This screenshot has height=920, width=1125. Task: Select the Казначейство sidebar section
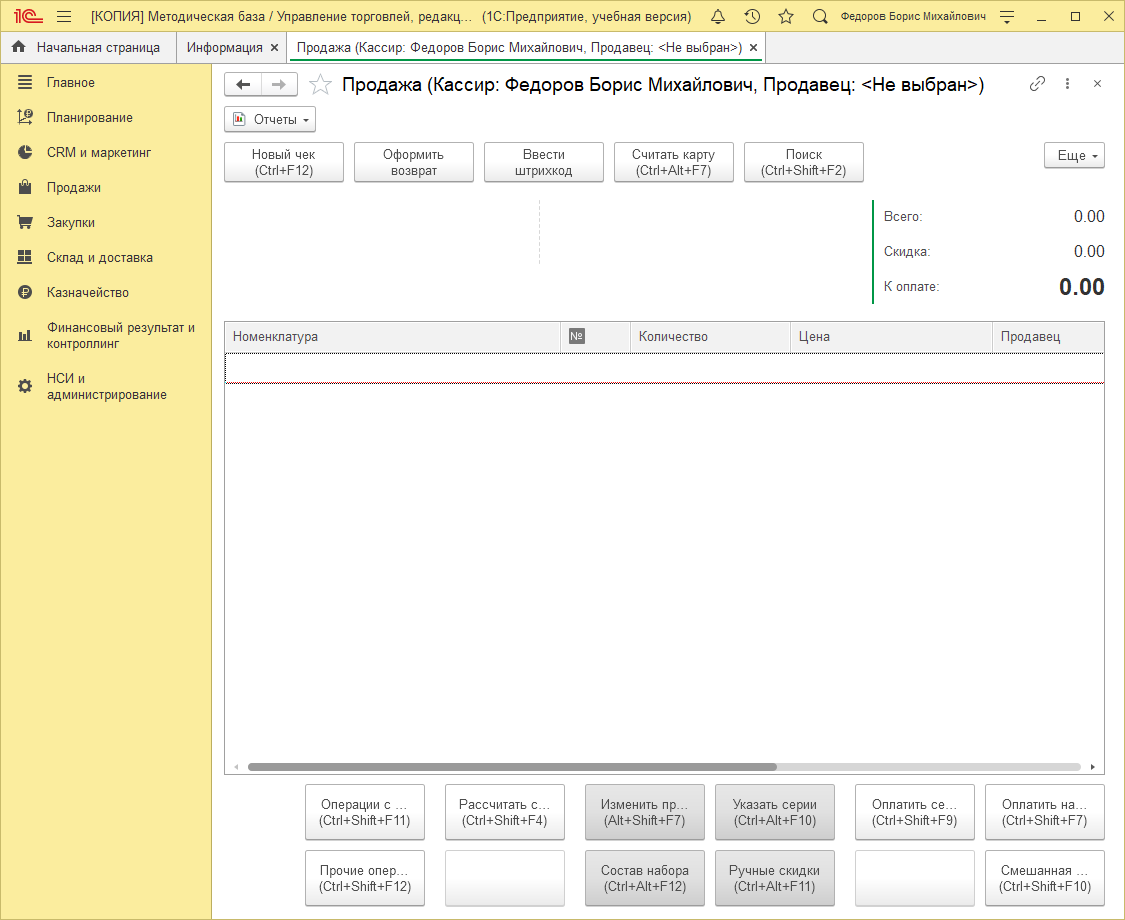point(87,293)
